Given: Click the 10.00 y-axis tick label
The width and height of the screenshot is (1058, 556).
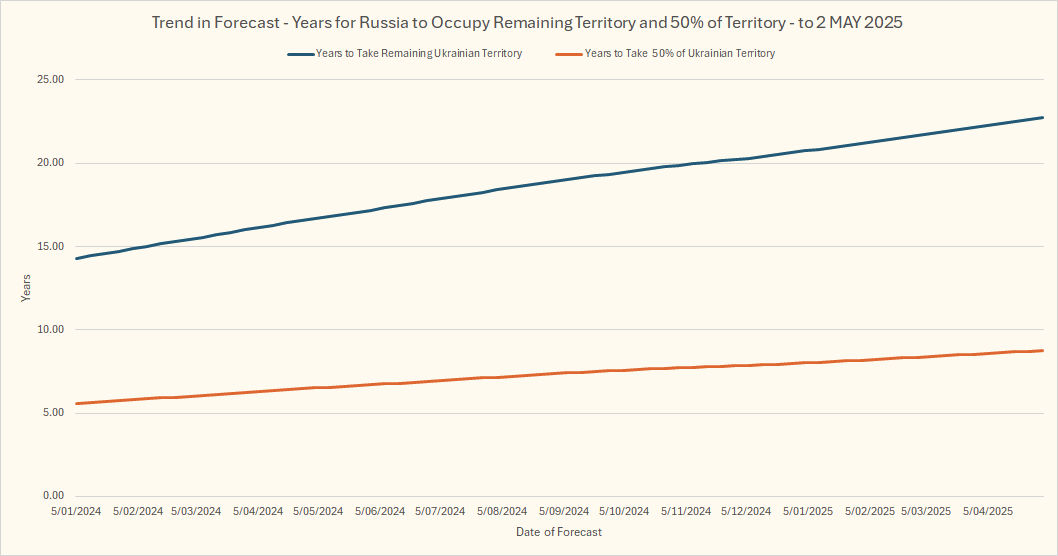Looking at the screenshot, I should point(51,330).
